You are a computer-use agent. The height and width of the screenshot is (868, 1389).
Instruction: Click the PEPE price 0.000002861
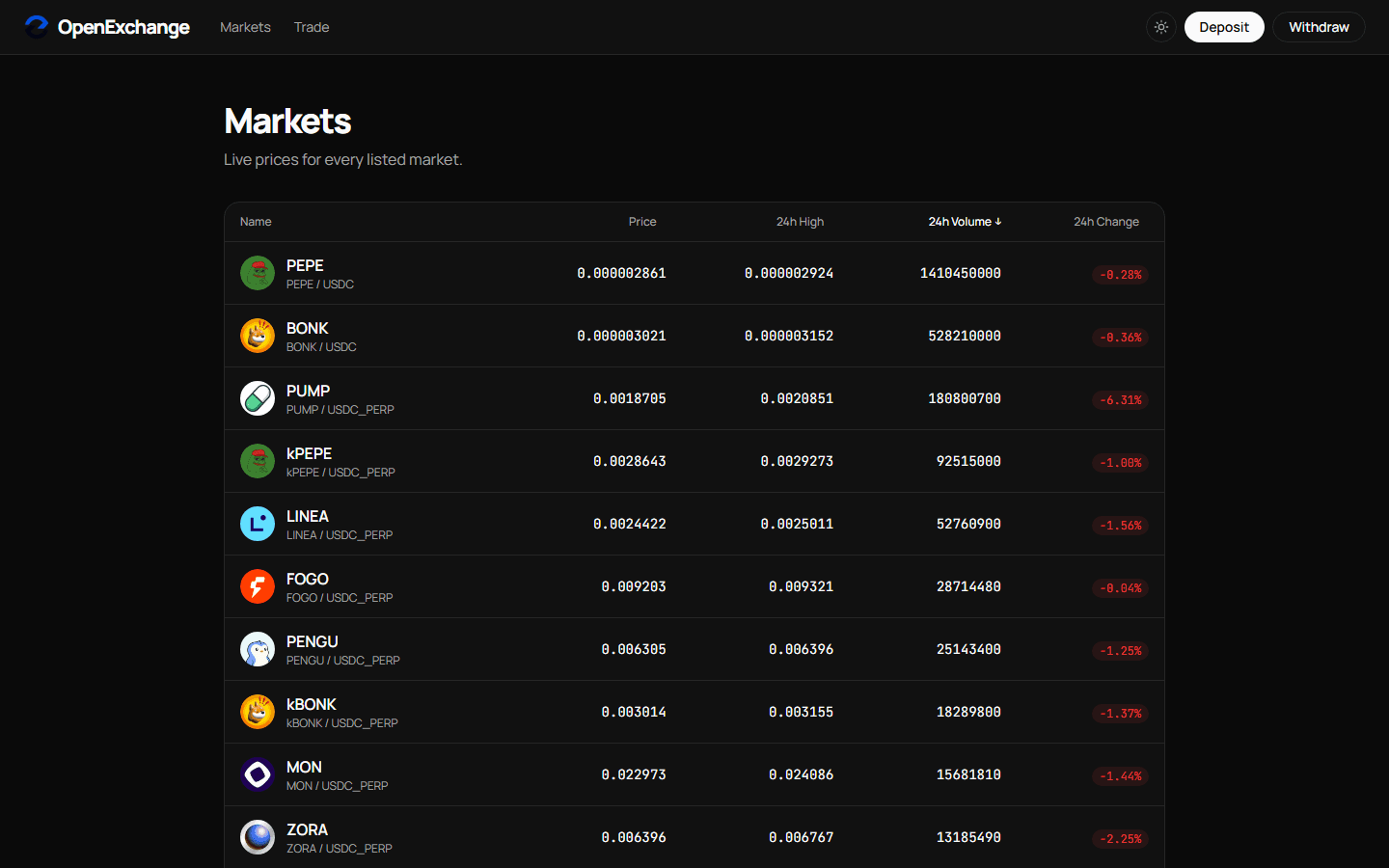pyautogui.click(x=622, y=274)
